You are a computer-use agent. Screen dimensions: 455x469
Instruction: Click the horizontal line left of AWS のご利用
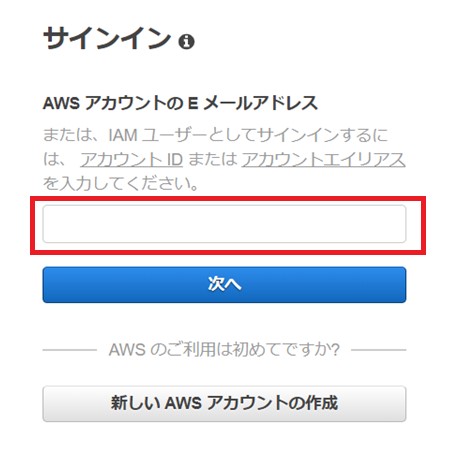pos(70,350)
